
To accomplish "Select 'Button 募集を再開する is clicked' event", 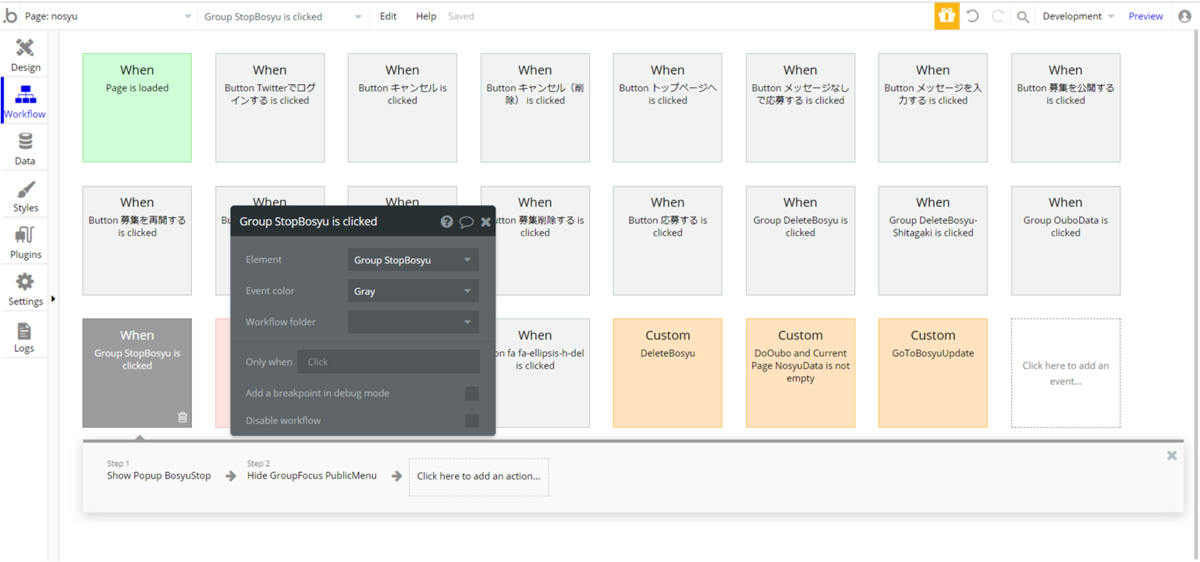I will pos(137,240).
